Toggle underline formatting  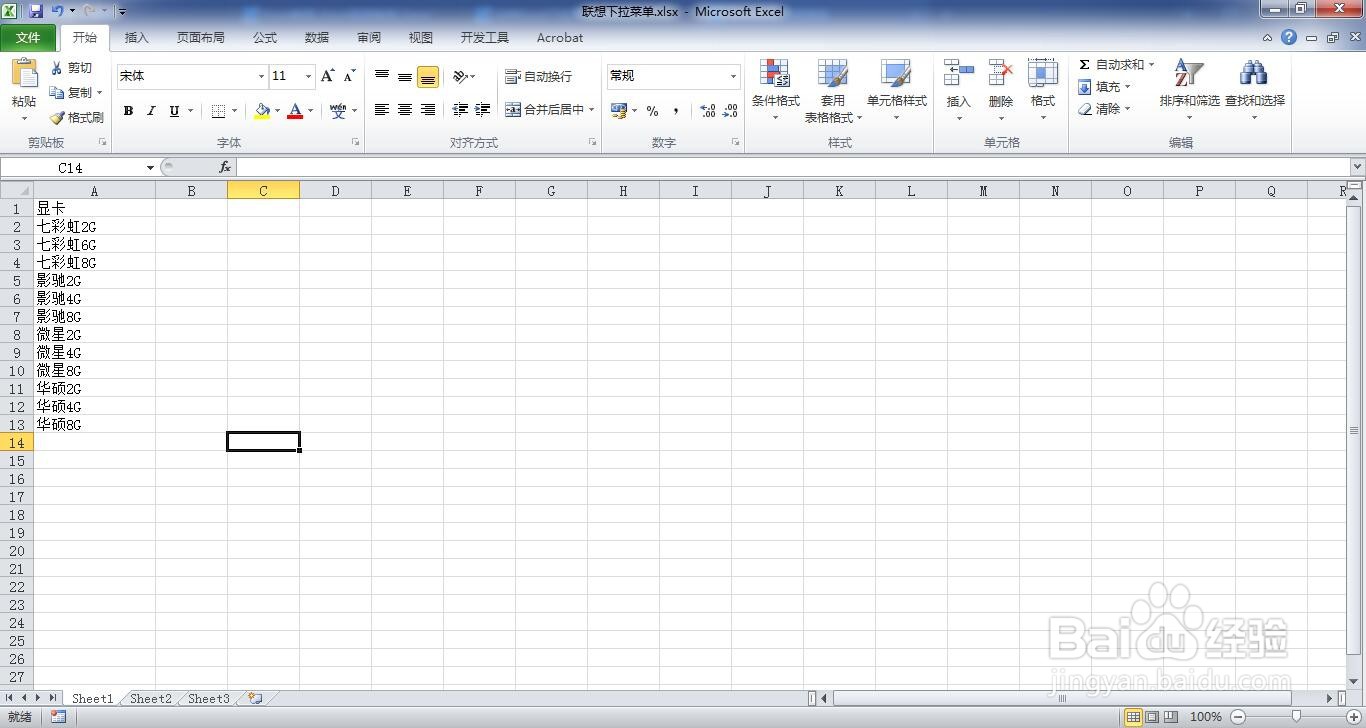[174, 111]
